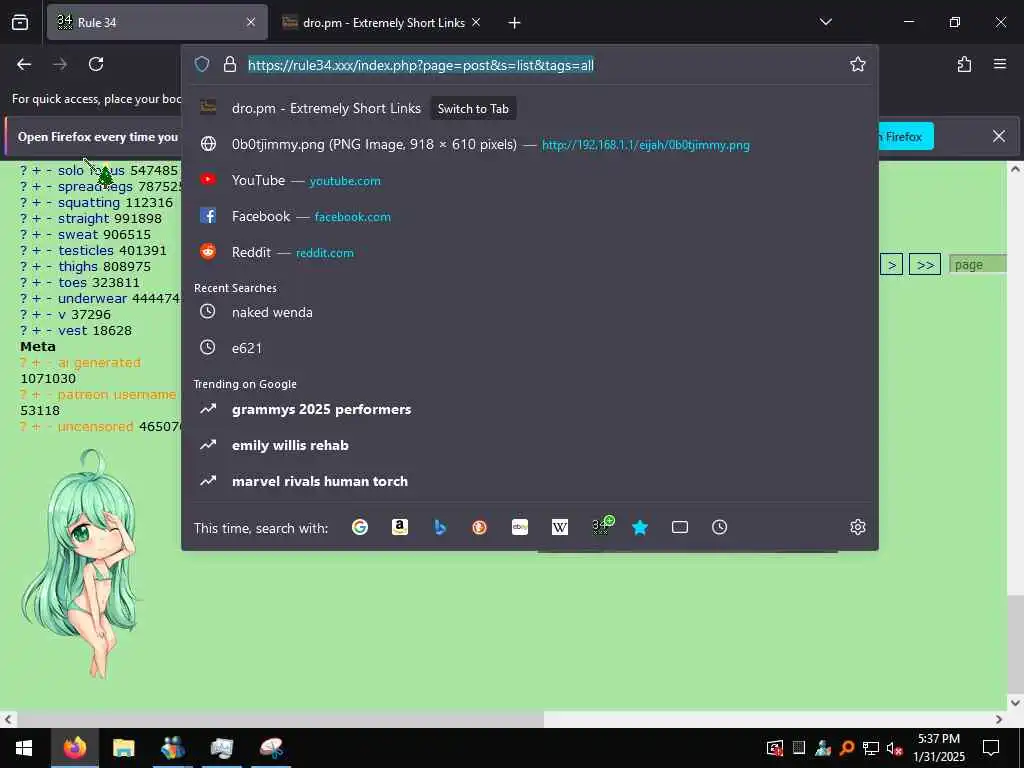Viewport: 1024px width, 768px height.
Task: Add the site's search engine with the green plus
Action: point(601,526)
